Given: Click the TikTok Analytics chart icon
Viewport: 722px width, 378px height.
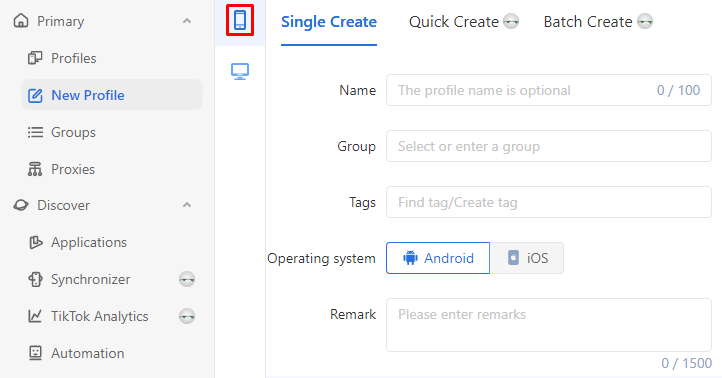Looking at the screenshot, I should (35, 316).
